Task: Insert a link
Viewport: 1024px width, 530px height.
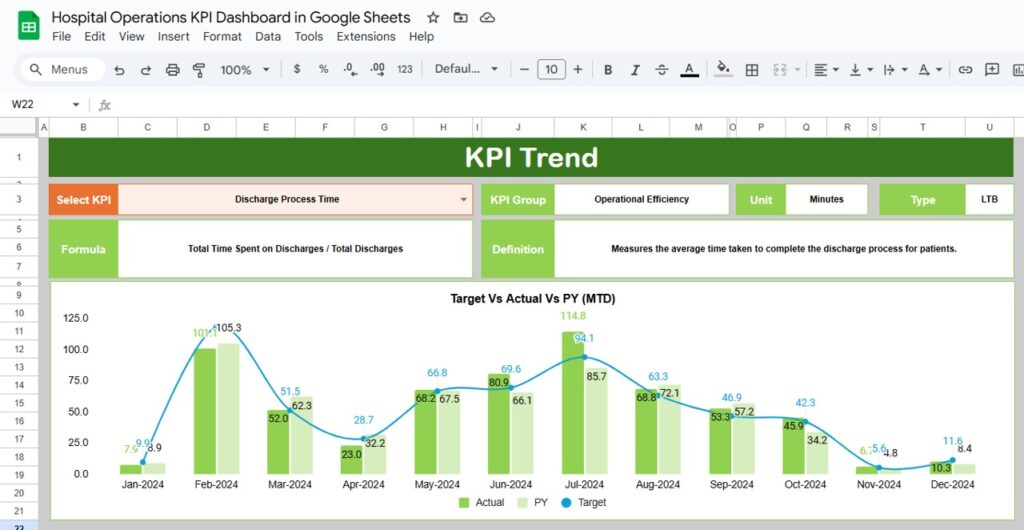Action: tap(965, 70)
